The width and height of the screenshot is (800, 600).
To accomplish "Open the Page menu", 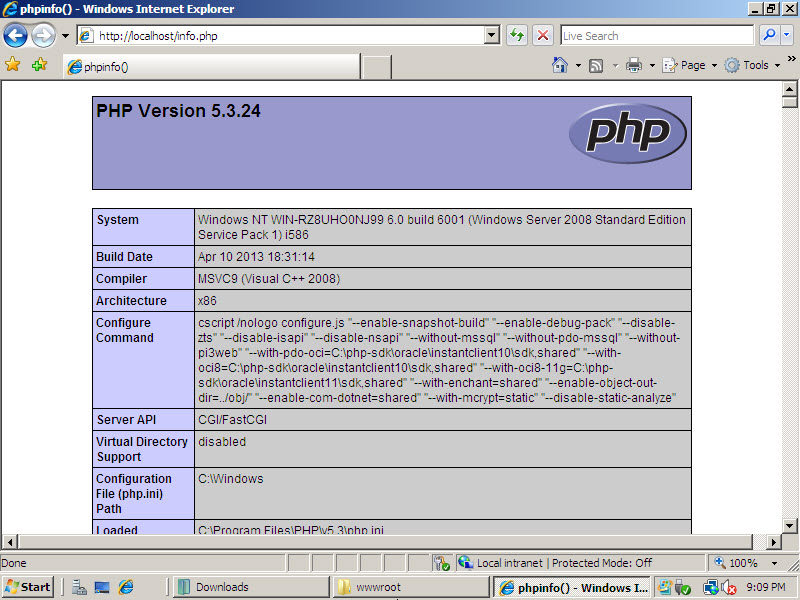I will click(x=689, y=65).
